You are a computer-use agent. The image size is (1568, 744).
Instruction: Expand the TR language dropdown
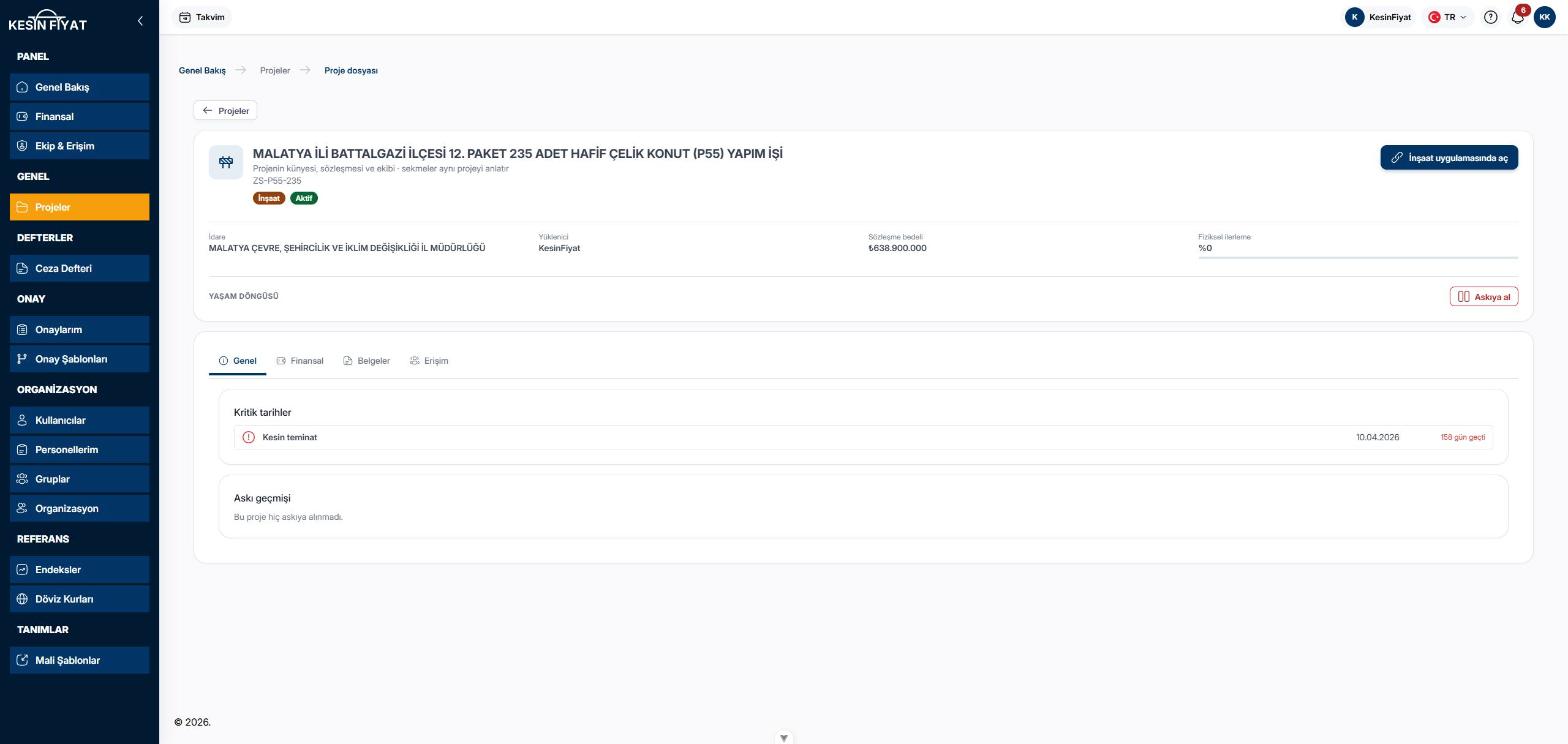click(1448, 17)
